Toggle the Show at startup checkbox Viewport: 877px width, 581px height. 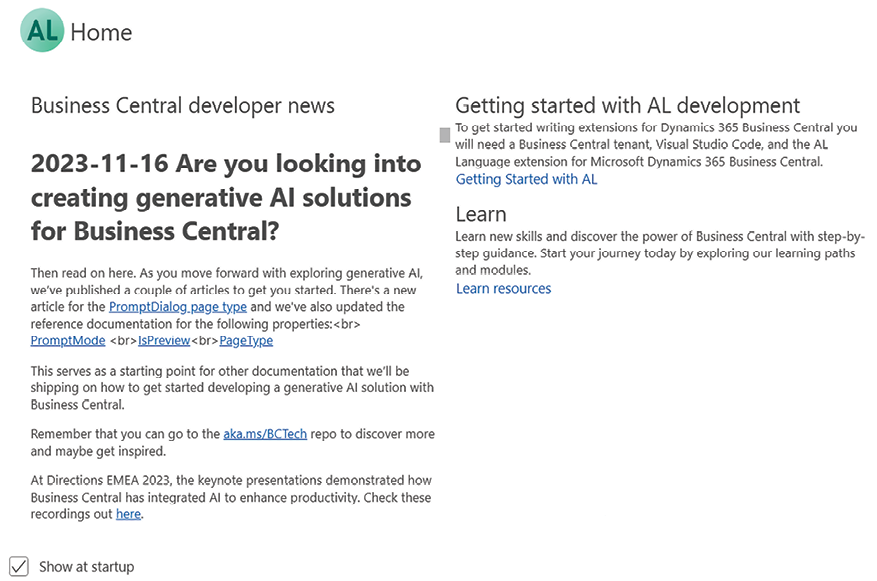[19, 566]
